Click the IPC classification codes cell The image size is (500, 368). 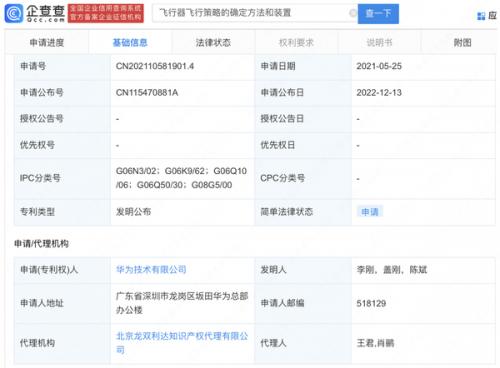coord(181,178)
